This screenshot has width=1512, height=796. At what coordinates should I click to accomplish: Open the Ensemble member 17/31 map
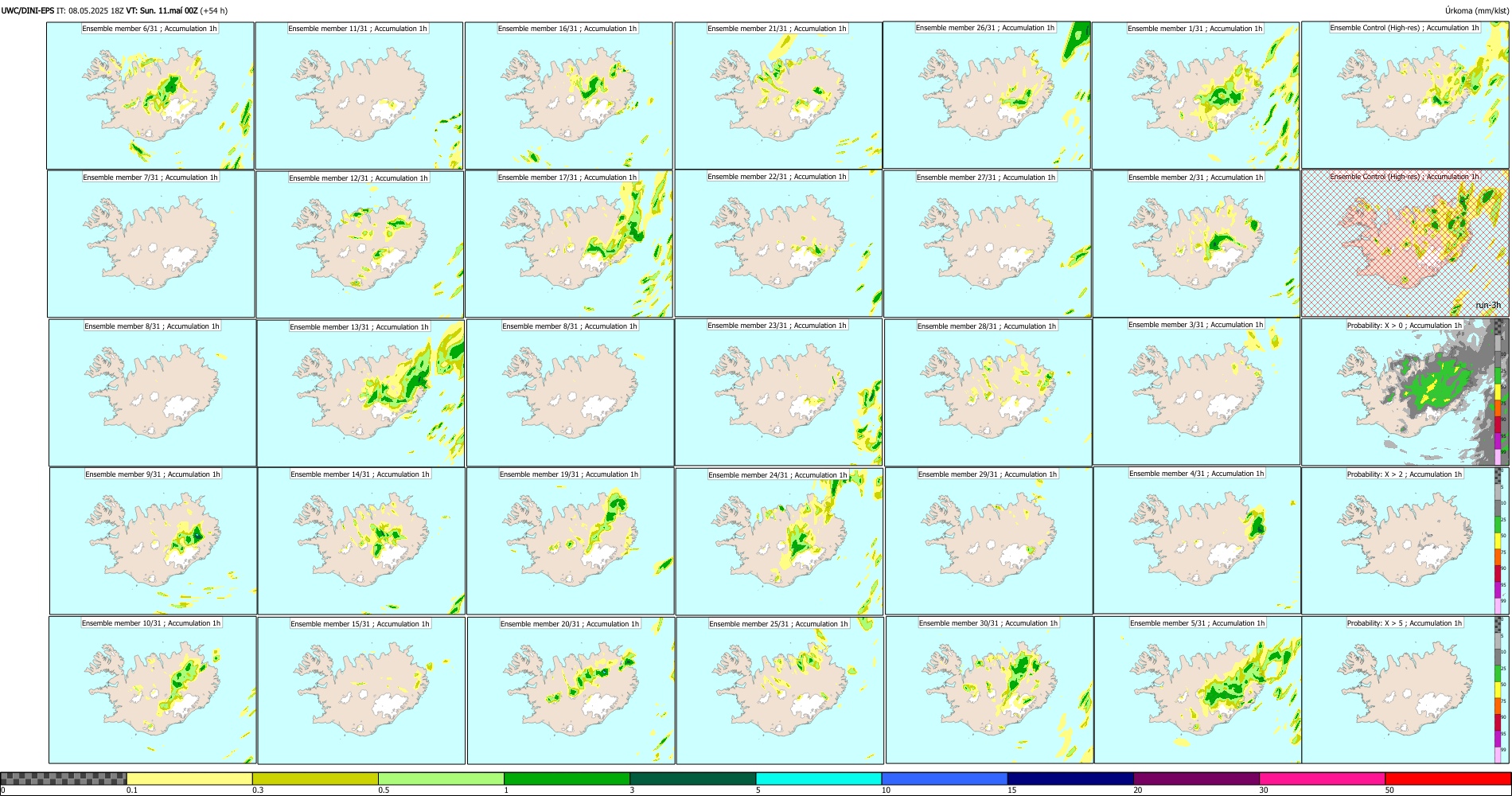click(x=569, y=244)
